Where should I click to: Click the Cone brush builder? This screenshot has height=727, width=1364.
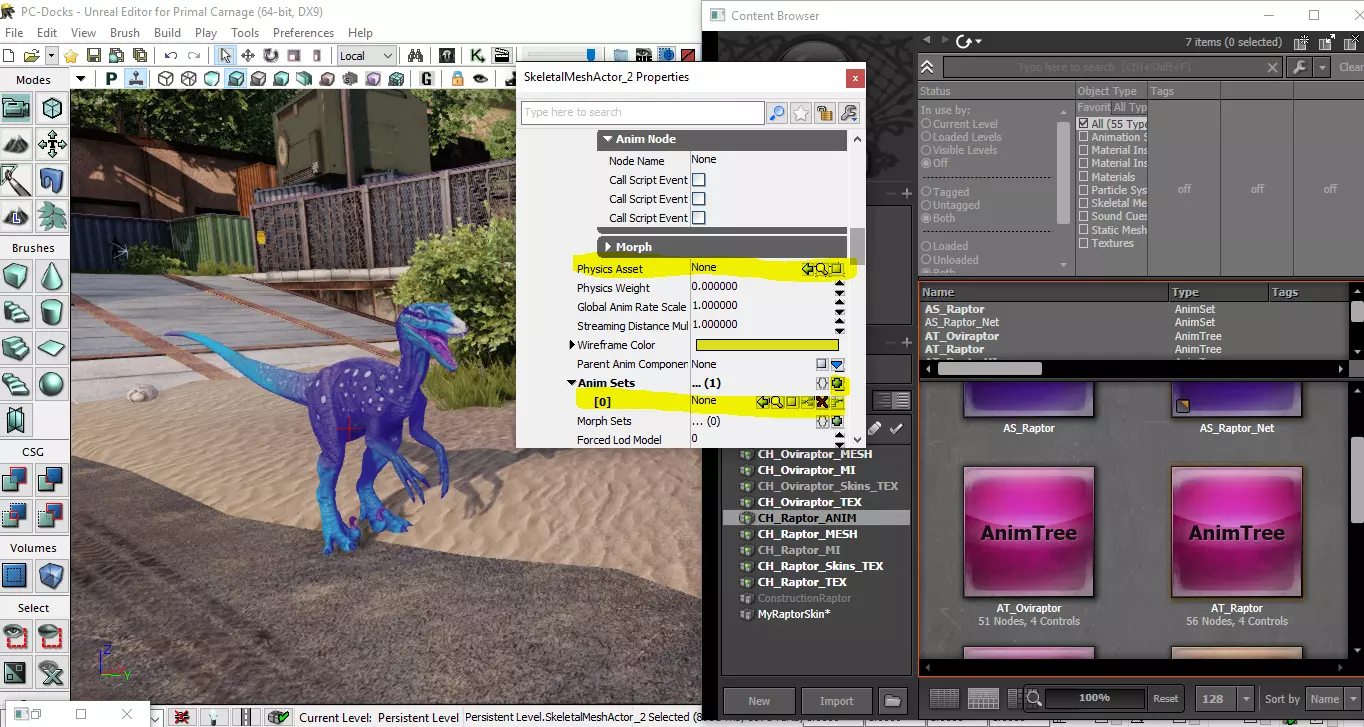tap(52, 275)
